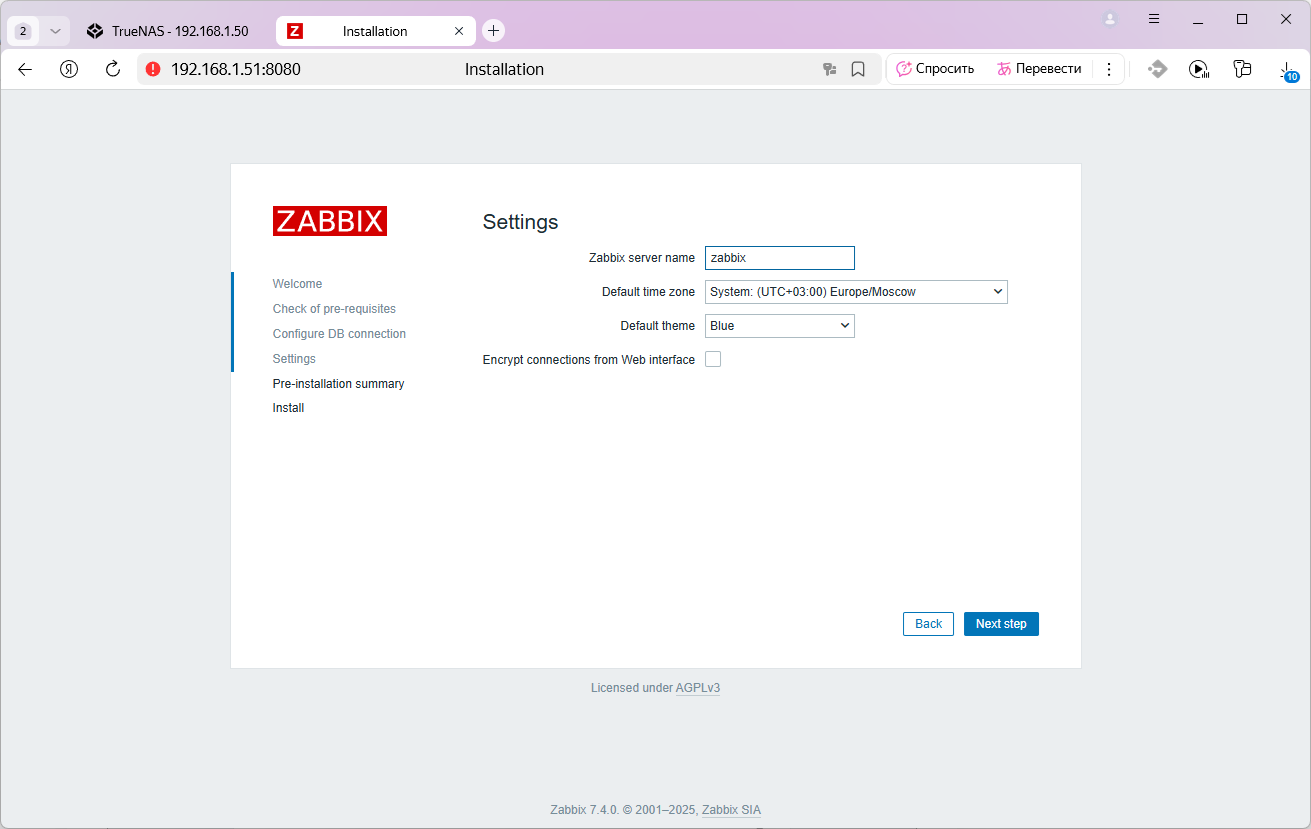Click the Перевести button
The height and width of the screenshot is (829, 1311).
tap(1039, 69)
